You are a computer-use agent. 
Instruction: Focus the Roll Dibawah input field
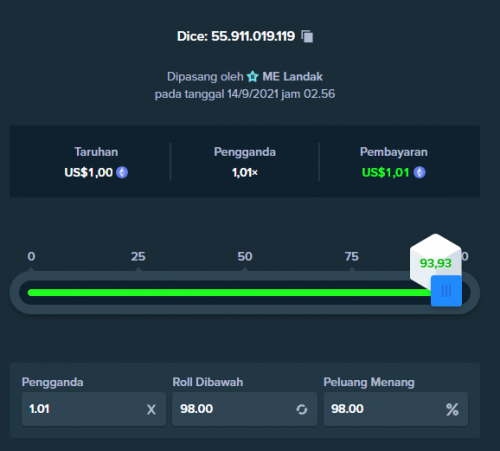click(x=245, y=409)
